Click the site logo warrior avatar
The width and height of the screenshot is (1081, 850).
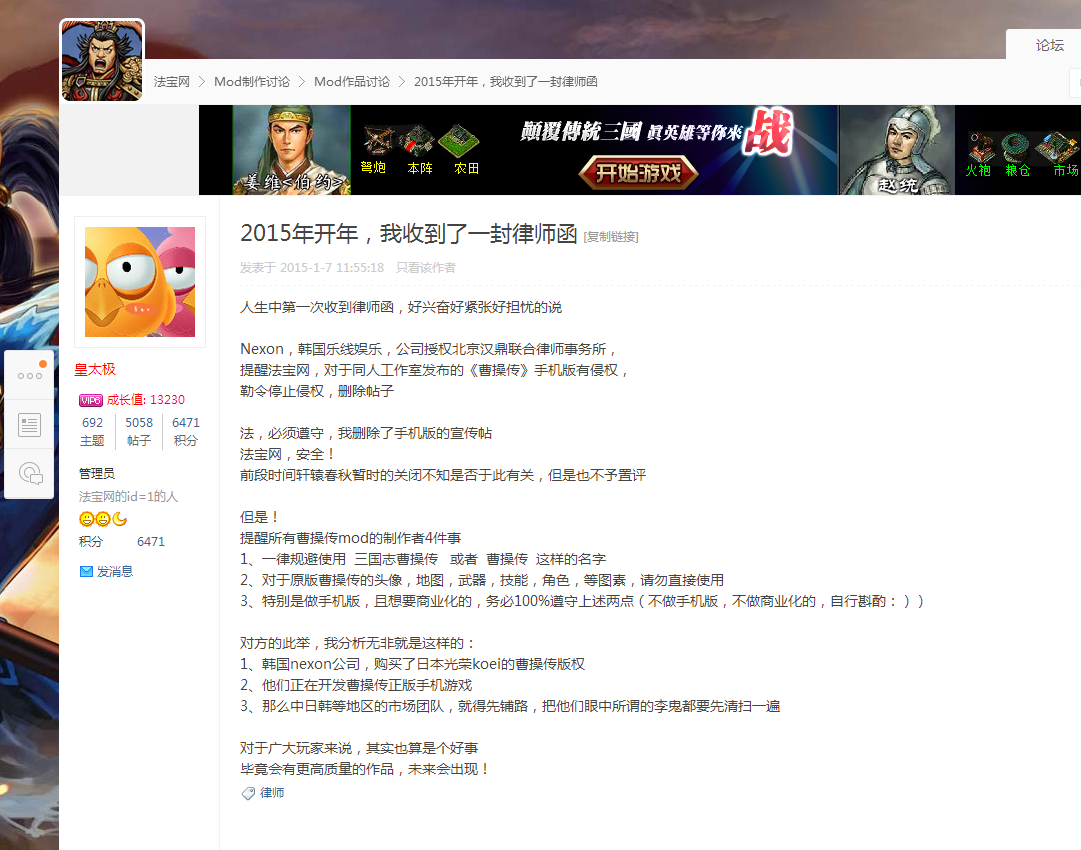[102, 61]
